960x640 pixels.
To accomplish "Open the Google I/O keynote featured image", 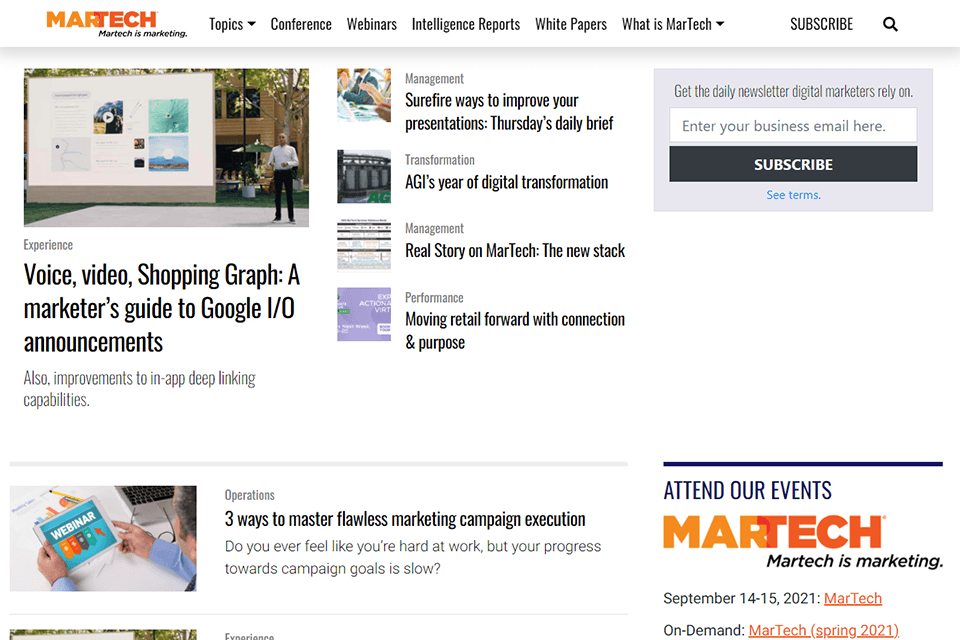I will point(166,148).
